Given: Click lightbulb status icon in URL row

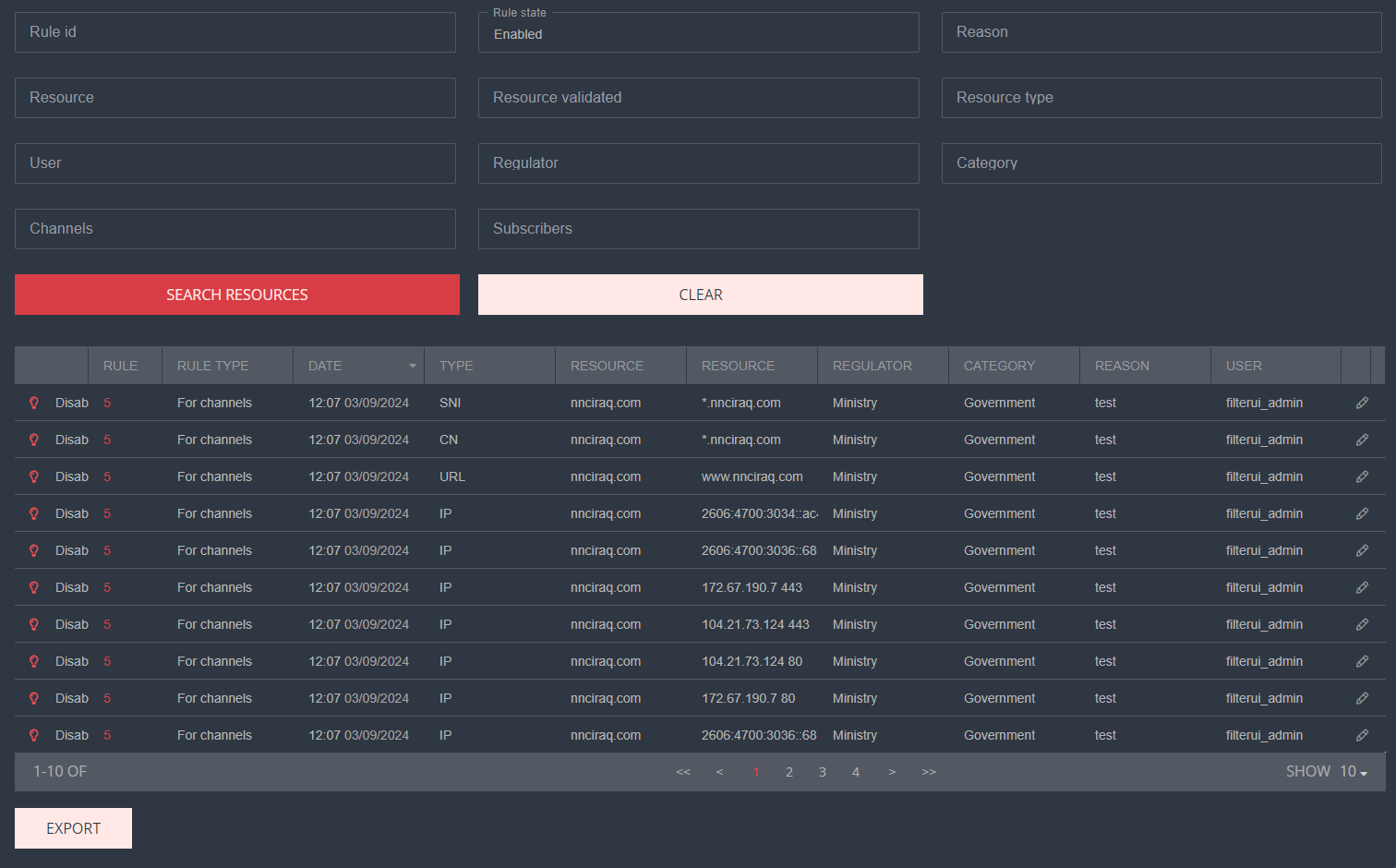Looking at the screenshot, I should point(34,476).
